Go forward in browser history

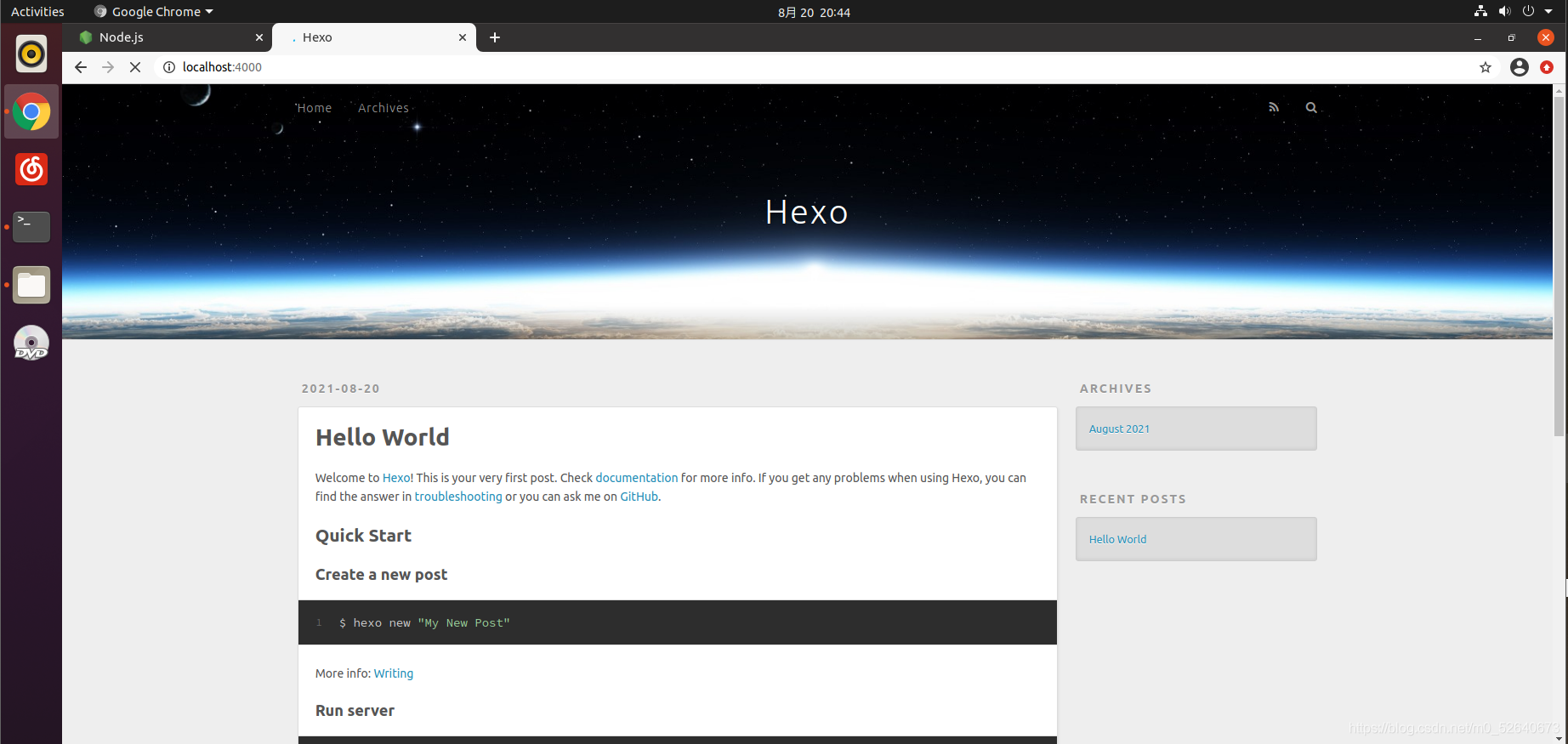108,67
